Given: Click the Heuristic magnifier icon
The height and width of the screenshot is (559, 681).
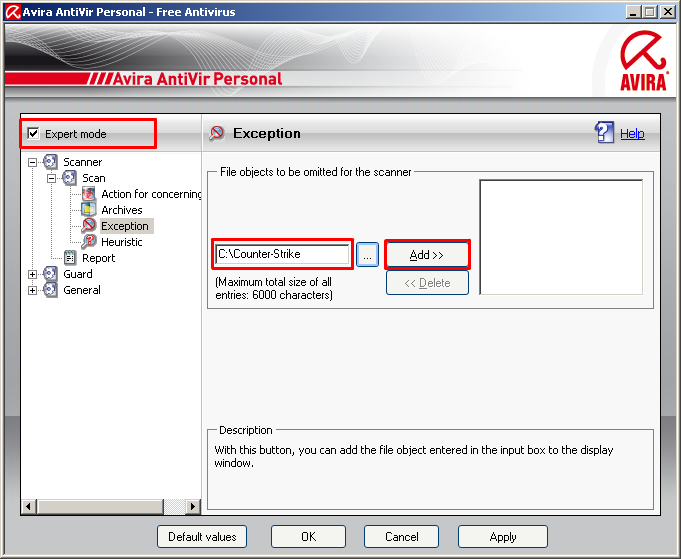Looking at the screenshot, I should point(89,241).
